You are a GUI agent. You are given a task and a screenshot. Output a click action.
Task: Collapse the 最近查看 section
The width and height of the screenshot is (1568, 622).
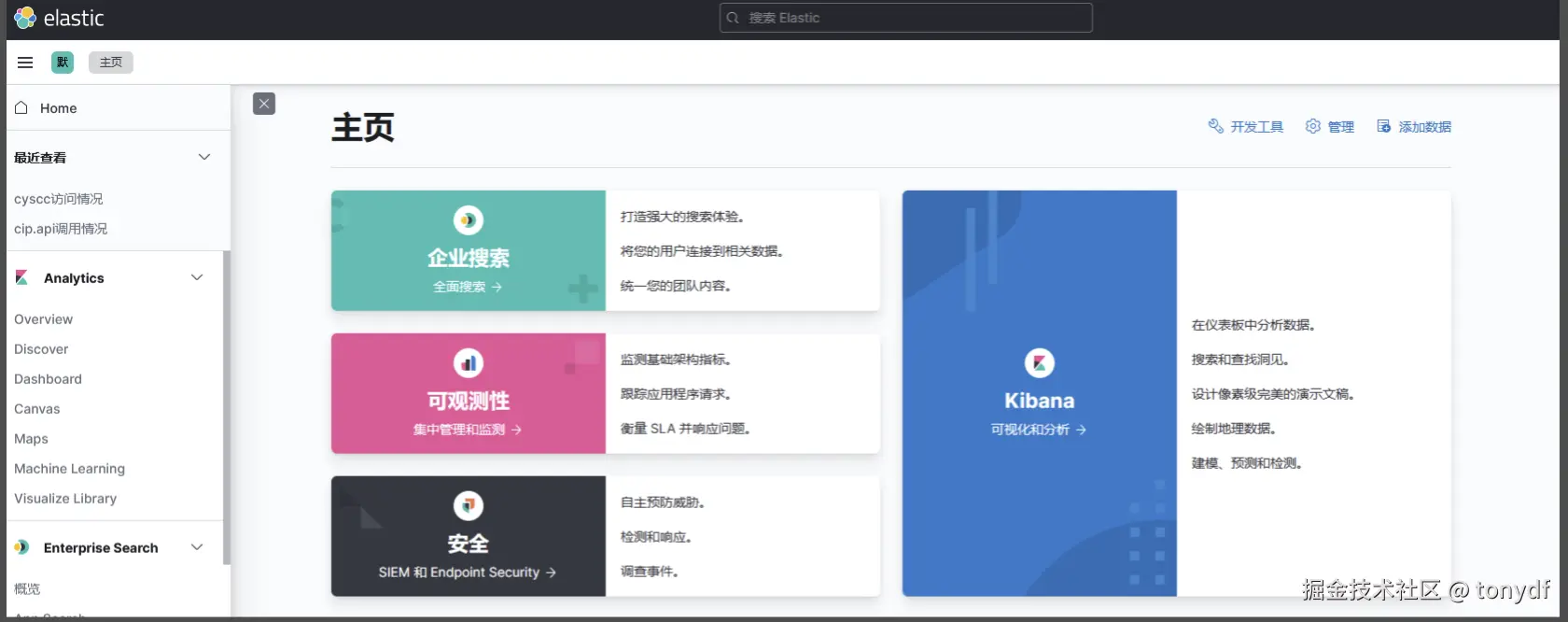click(x=204, y=157)
